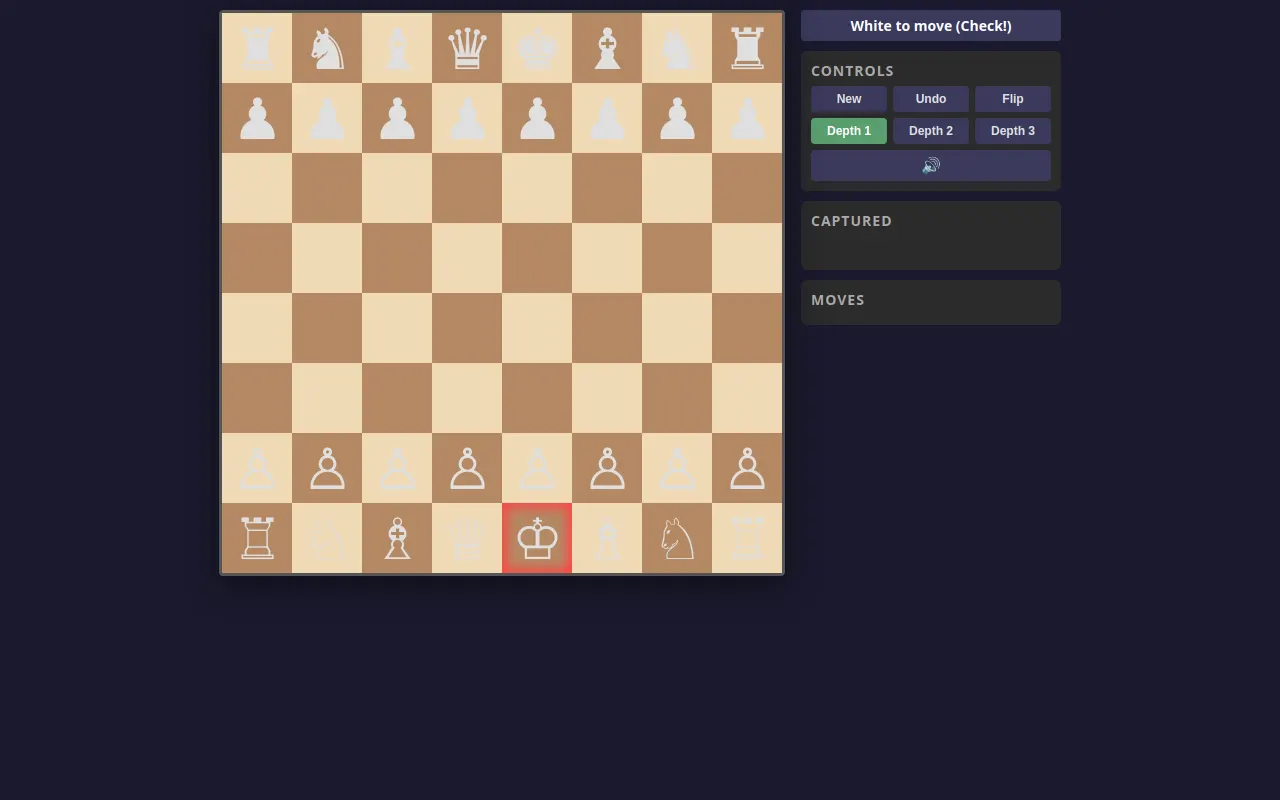1280x800 pixels.
Task: Select the checked king on the red e1 square
Action: click(537, 538)
